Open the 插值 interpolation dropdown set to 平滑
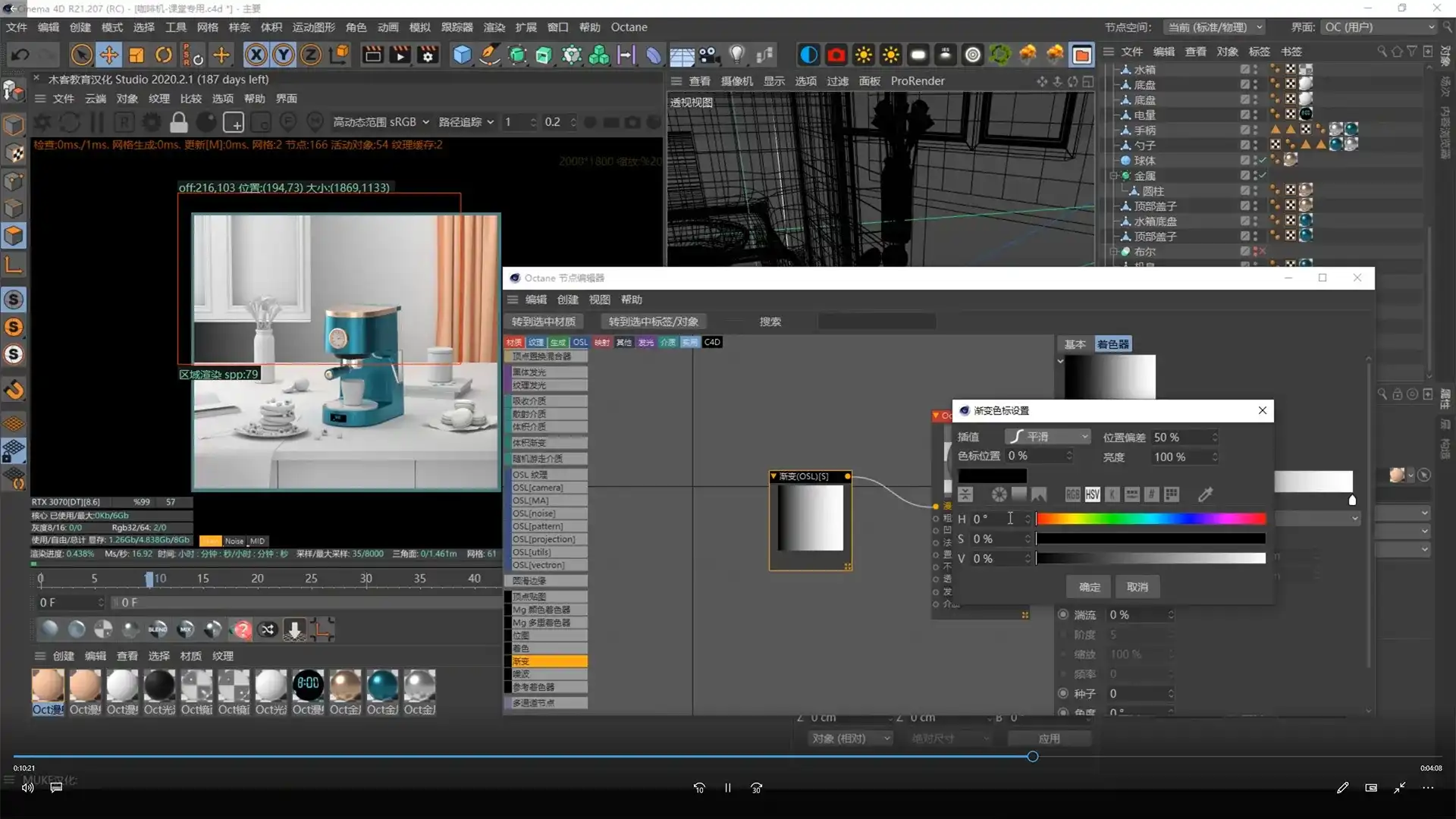1456x819 pixels. (1048, 436)
